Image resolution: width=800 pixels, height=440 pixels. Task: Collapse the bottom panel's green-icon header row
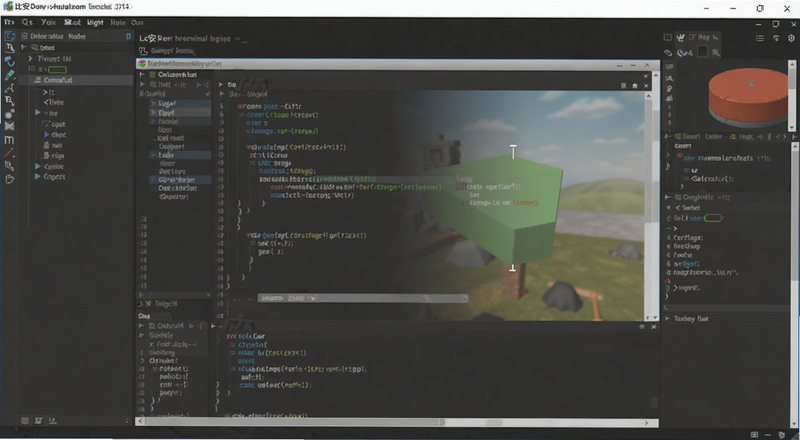click(x=142, y=326)
